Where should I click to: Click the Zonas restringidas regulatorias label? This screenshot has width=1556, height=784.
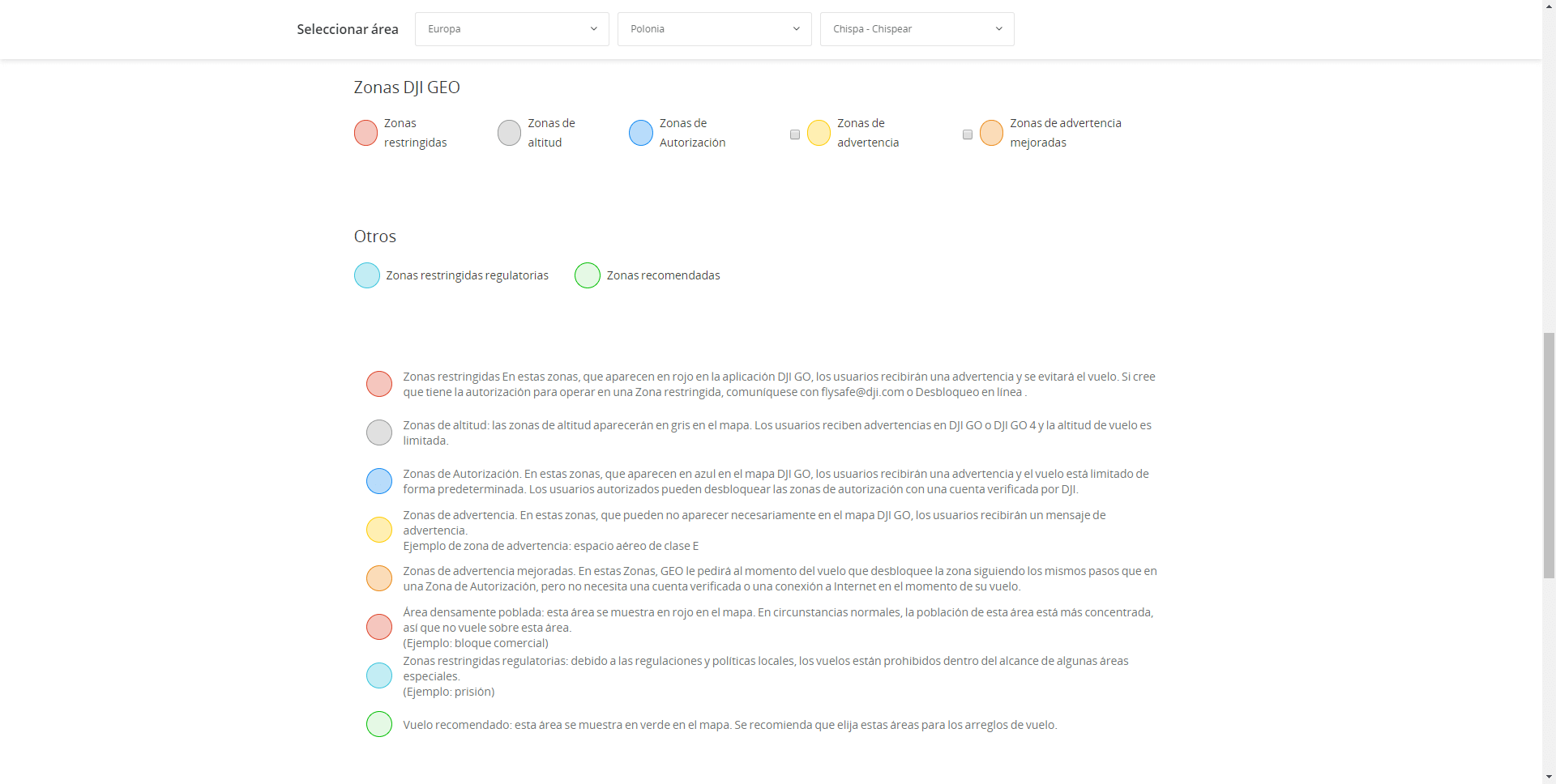click(x=467, y=275)
